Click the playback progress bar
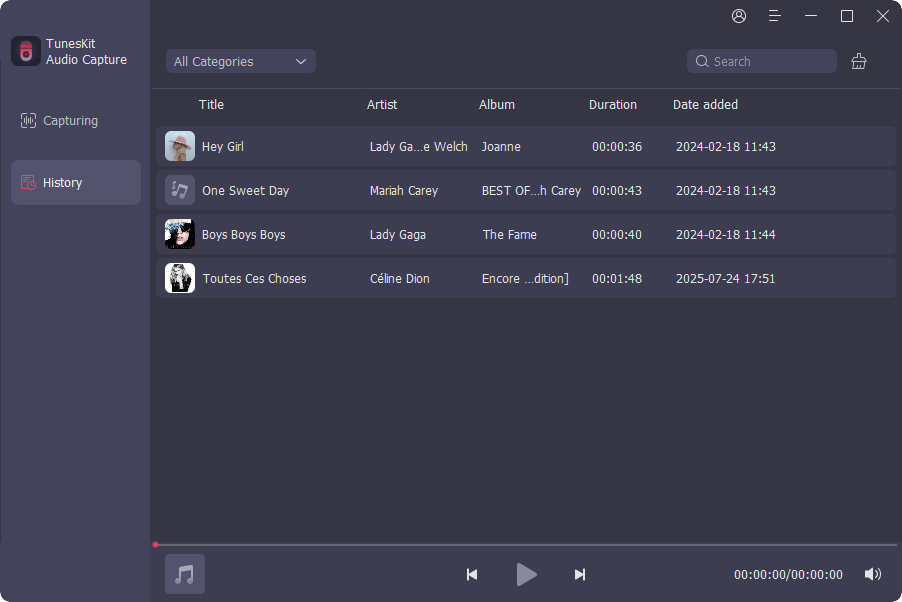Screen dimensions: 902x602 (526, 544)
